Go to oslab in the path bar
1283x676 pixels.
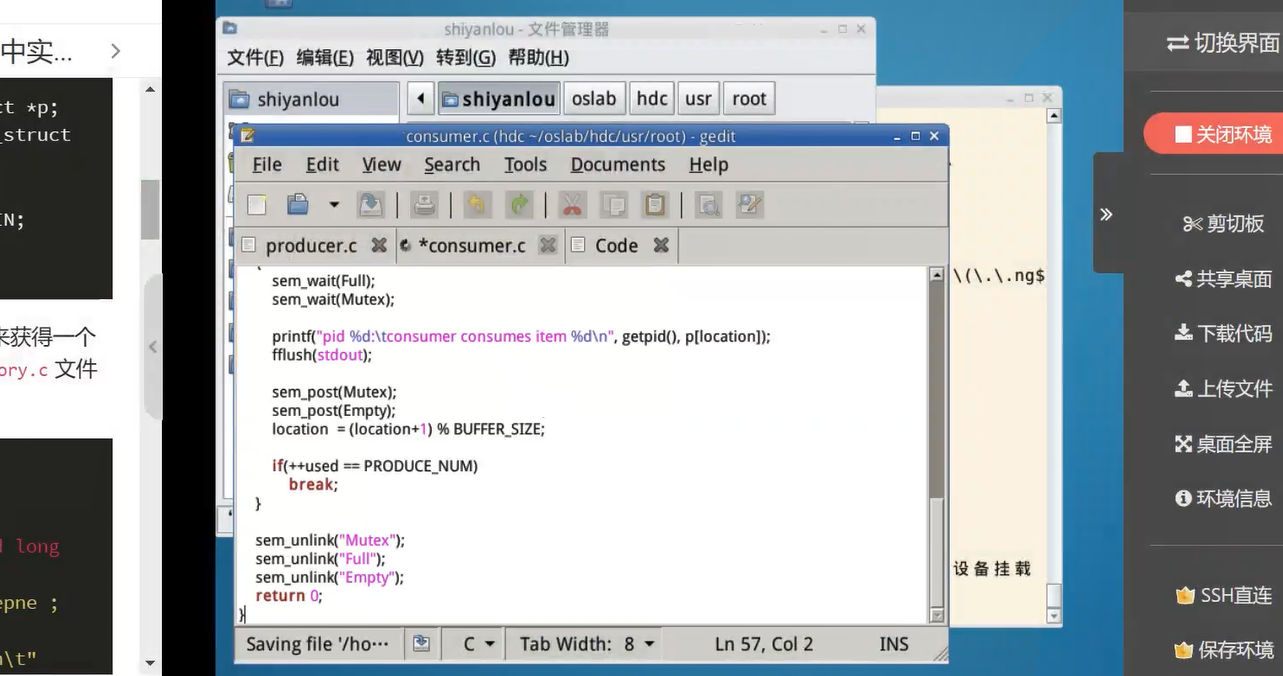click(594, 99)
